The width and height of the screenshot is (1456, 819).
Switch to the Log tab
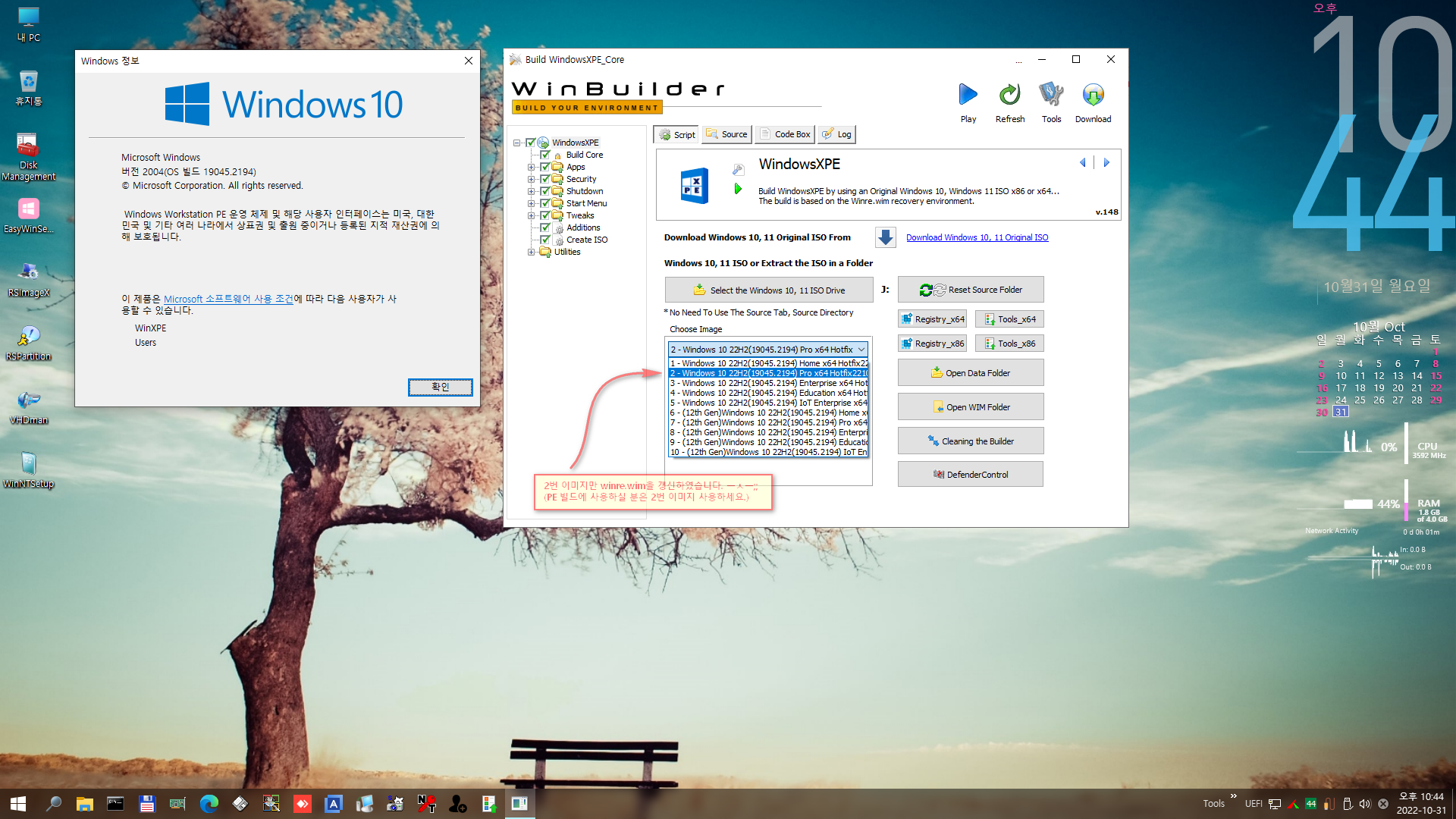(x=837, y=134)
